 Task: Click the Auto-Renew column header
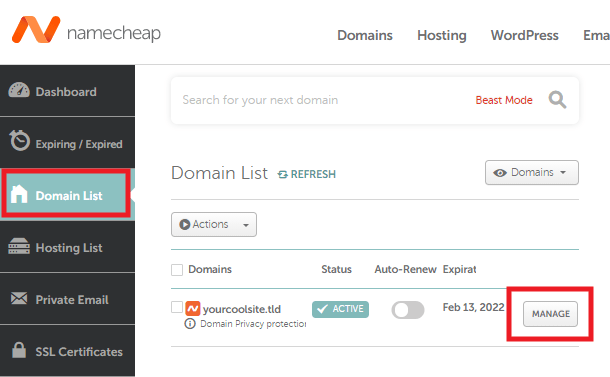point(405,269)
